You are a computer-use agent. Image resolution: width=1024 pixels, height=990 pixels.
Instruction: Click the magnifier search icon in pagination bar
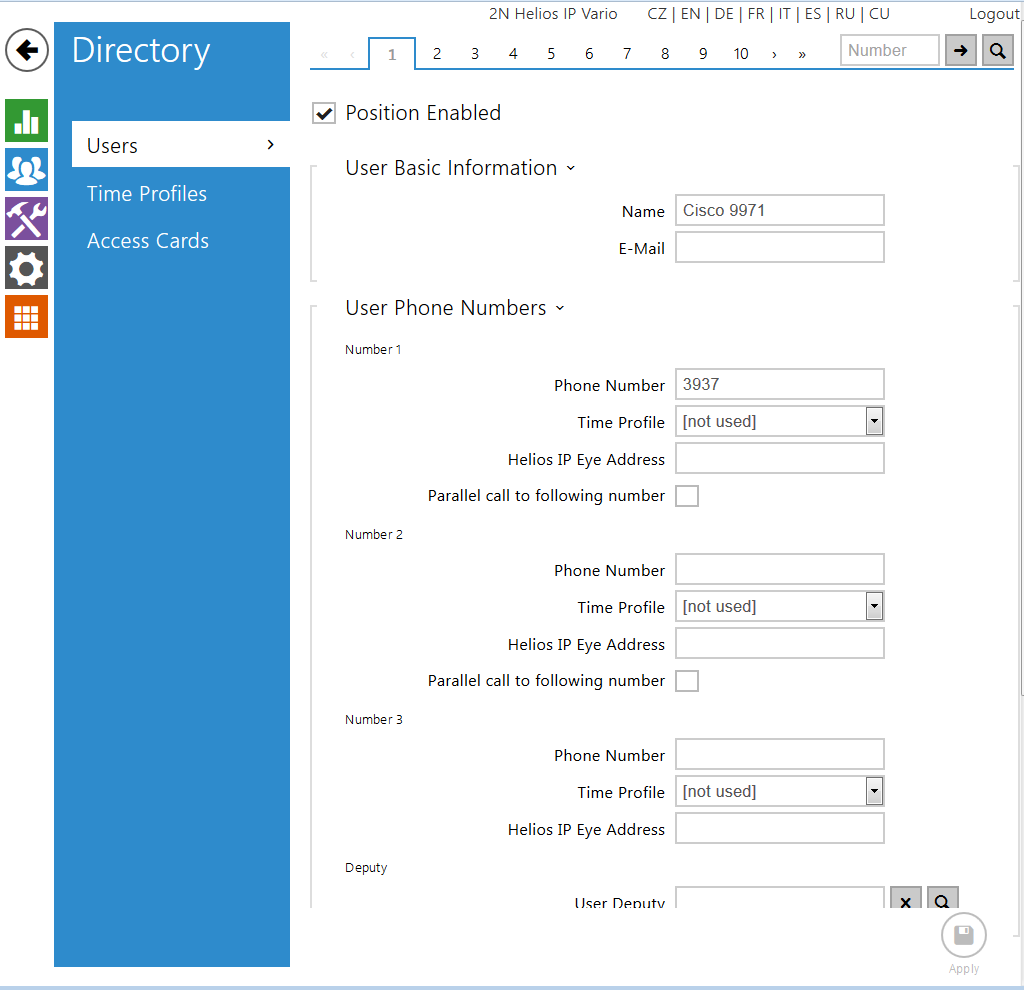pyautogui.click(x=997, y=50)
